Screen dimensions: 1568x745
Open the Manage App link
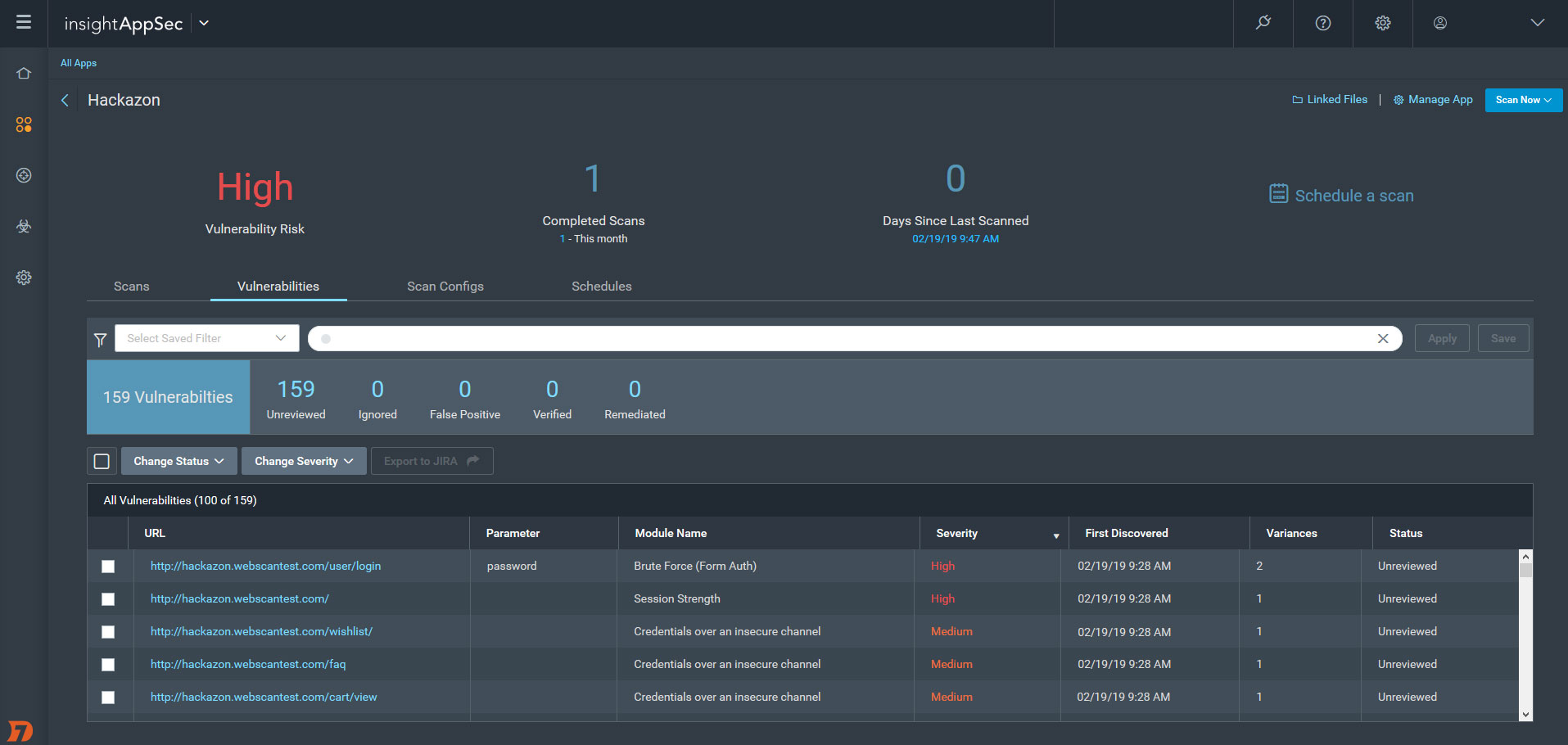[x=1440, y=100]
